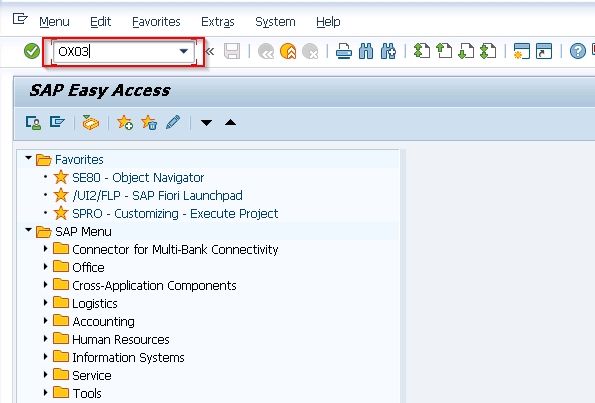595x403 pixels.
Task: Click the Find binoculars icon
Action: 366,51
